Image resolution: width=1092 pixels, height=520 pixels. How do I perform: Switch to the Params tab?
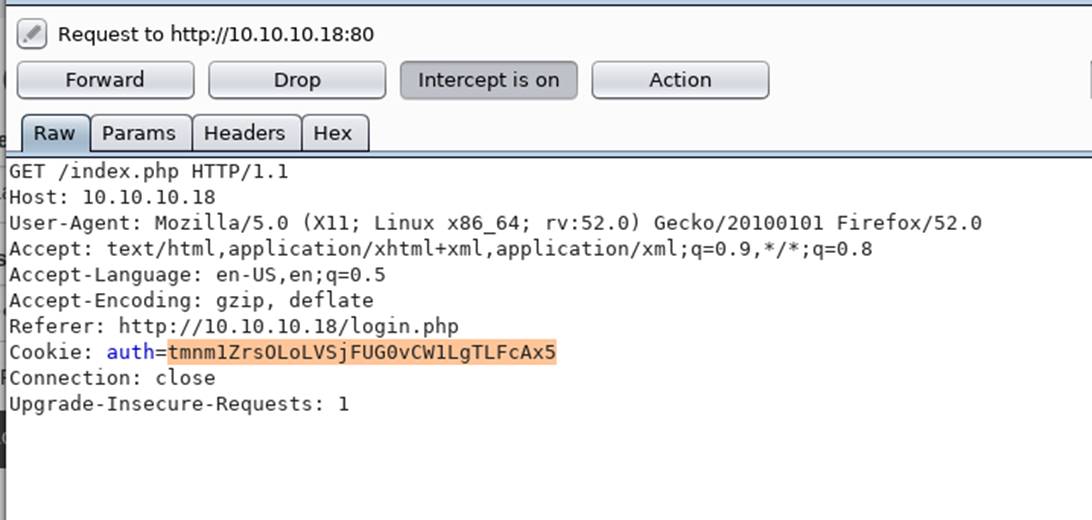139,133
